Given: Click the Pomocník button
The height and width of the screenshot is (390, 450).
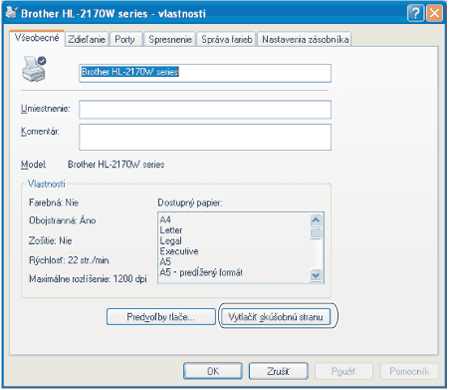Looking at the screenshot, I should click(409, 371).
